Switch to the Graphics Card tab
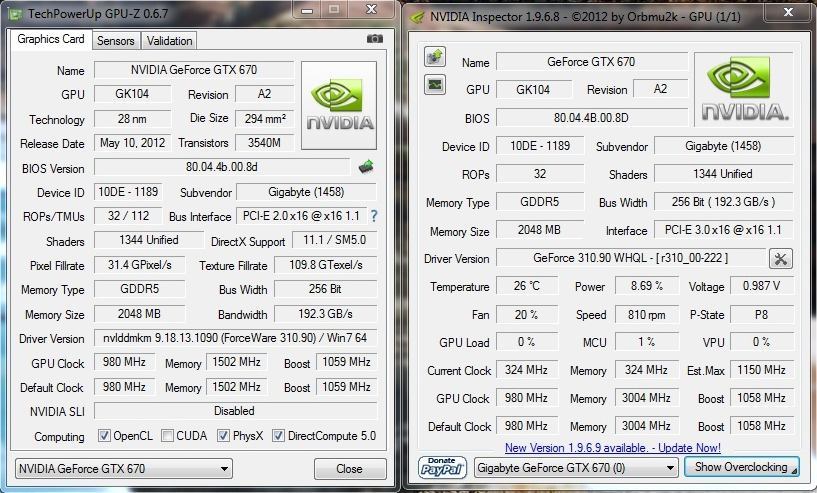 [x=51, y=39]
